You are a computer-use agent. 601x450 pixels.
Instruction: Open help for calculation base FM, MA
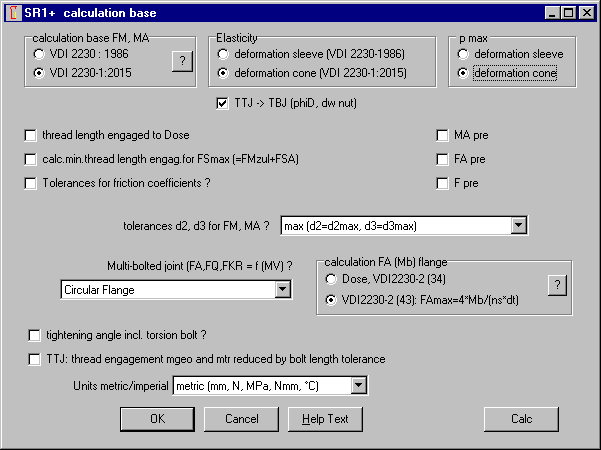(180, 62)
